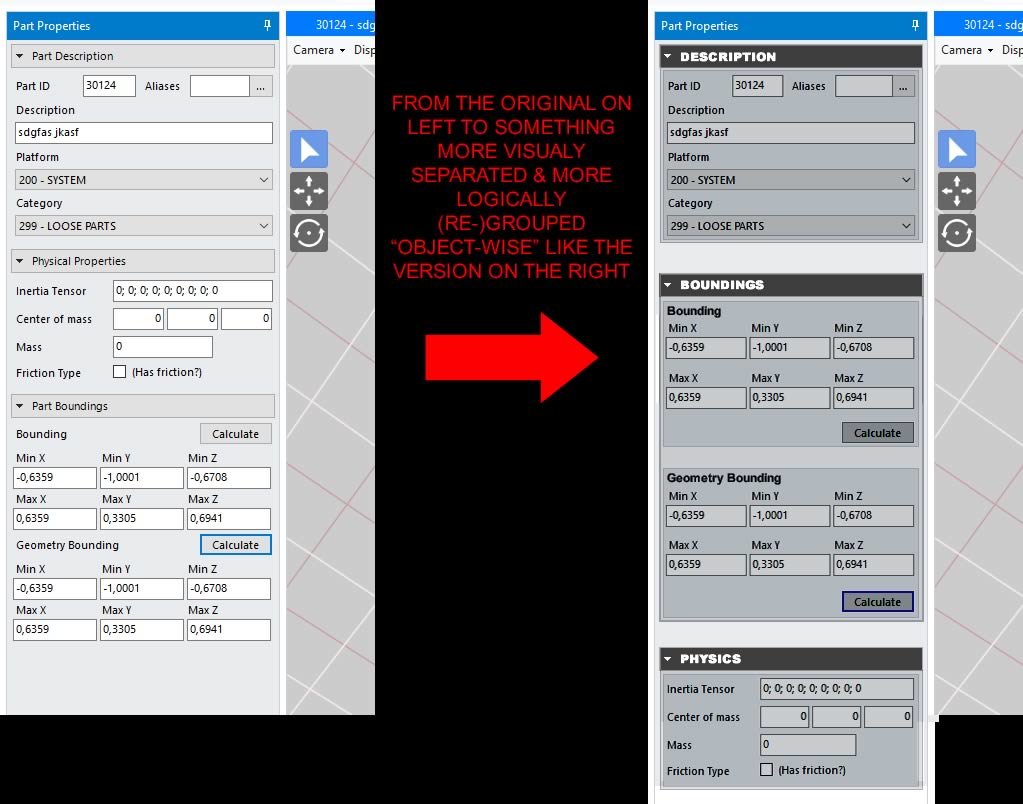Click Calculate under Bounding in right panel
The height and width of the screenshot is (804, 1023).
pyautogui.click(x=877, y=433)
